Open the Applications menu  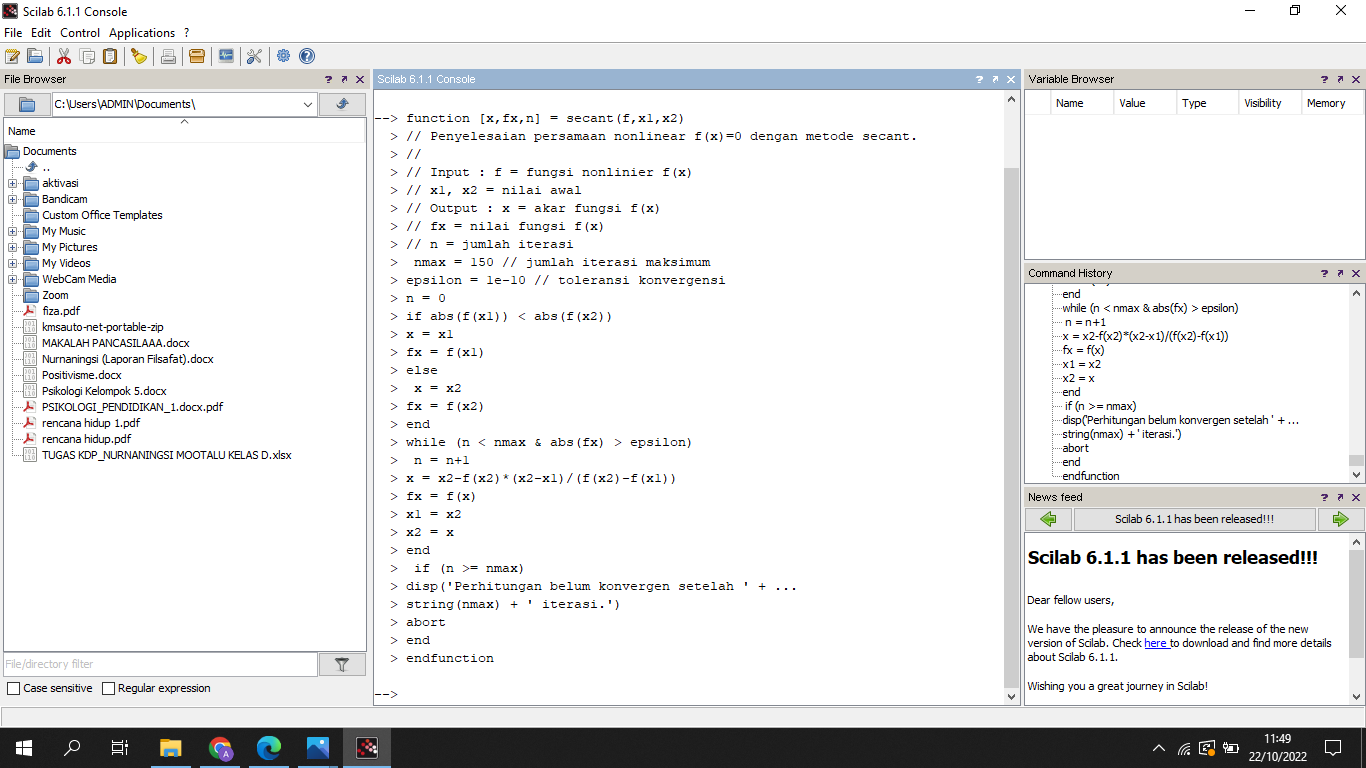(142, 33)
